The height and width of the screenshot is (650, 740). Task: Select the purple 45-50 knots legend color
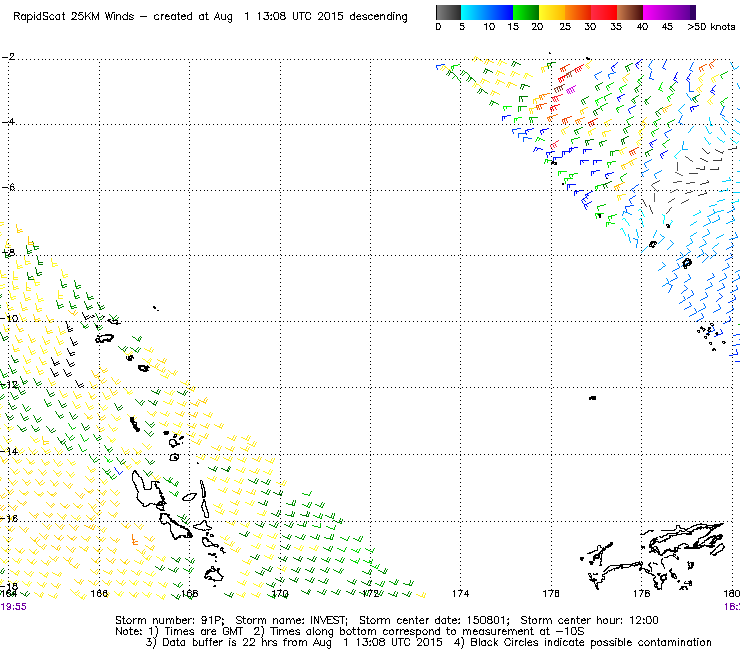(x=682, y=12)
